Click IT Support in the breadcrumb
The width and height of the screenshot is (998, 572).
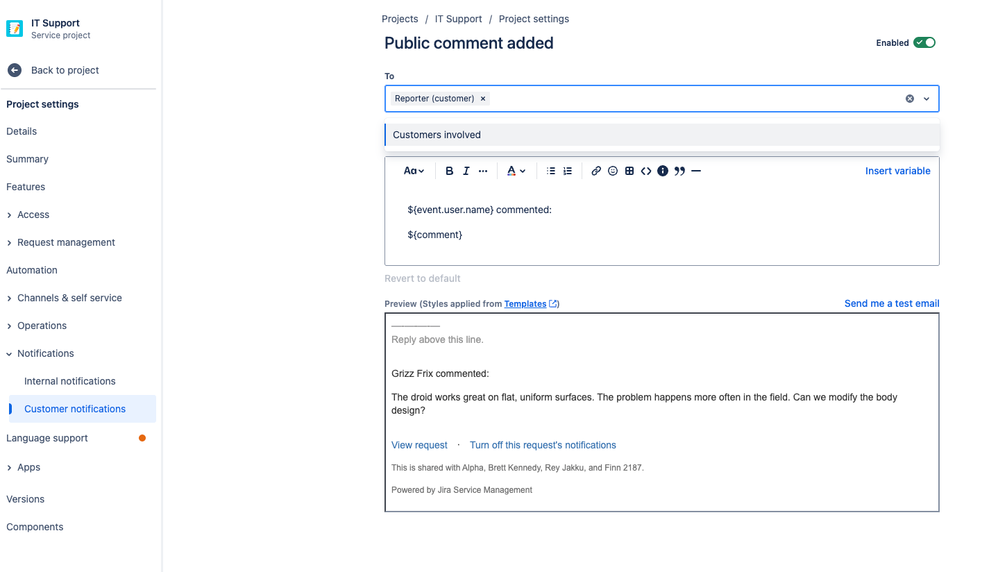[458, 19]
